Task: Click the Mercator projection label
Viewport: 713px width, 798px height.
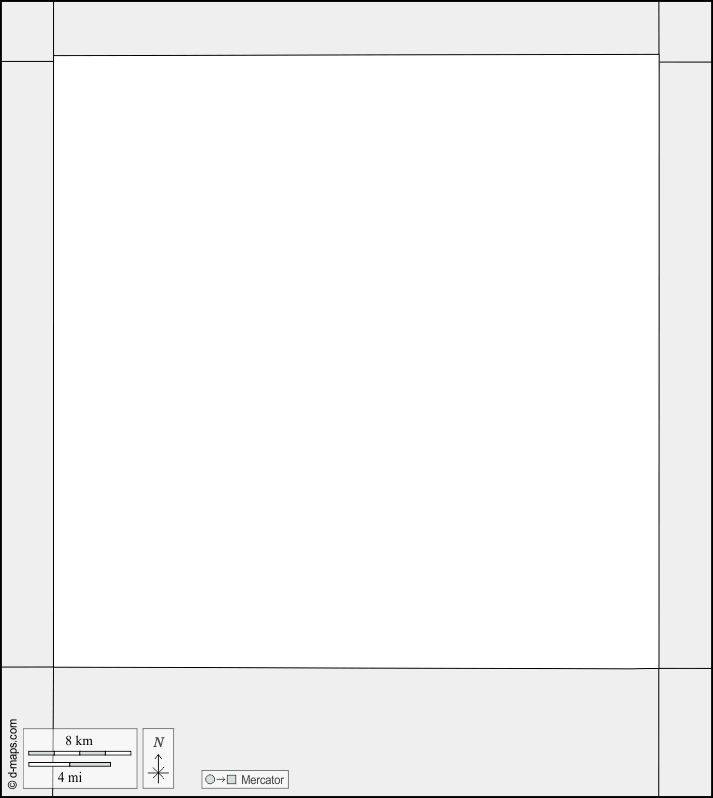Action: (x=262, y=780)
